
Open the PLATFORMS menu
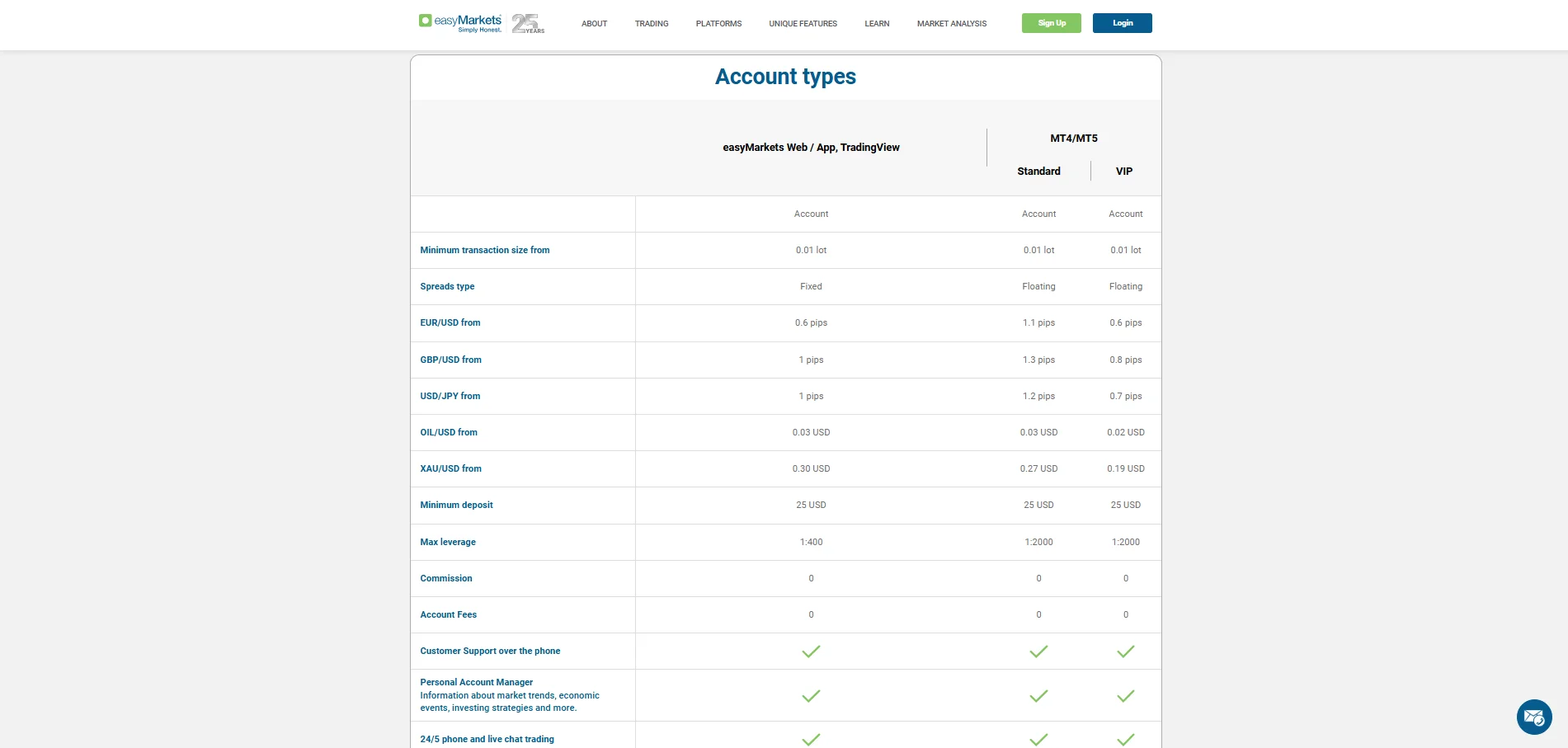[x=718, y=24]
